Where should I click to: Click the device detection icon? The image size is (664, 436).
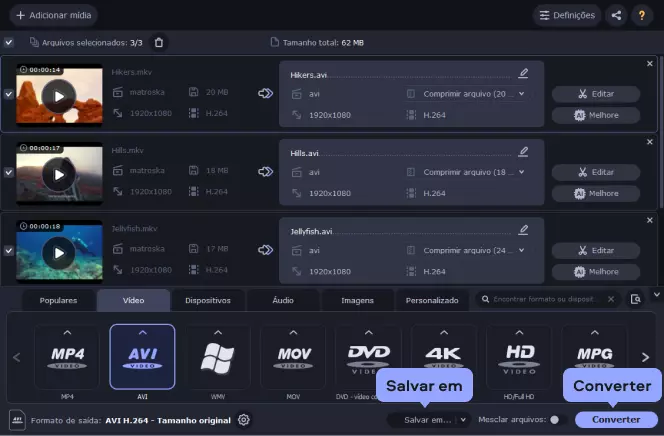tap(636, 299)
